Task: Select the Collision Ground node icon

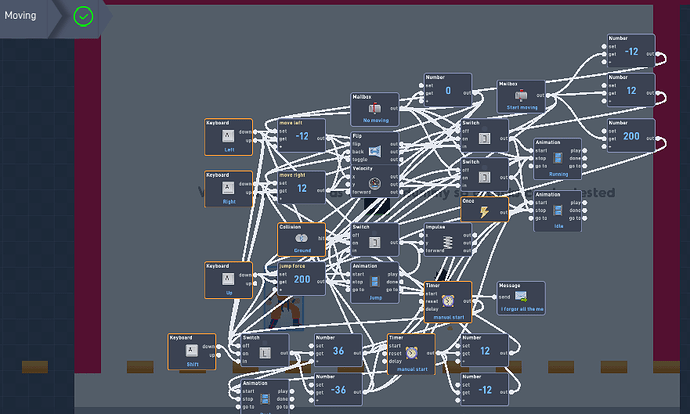Action: [x=301, y=238]
